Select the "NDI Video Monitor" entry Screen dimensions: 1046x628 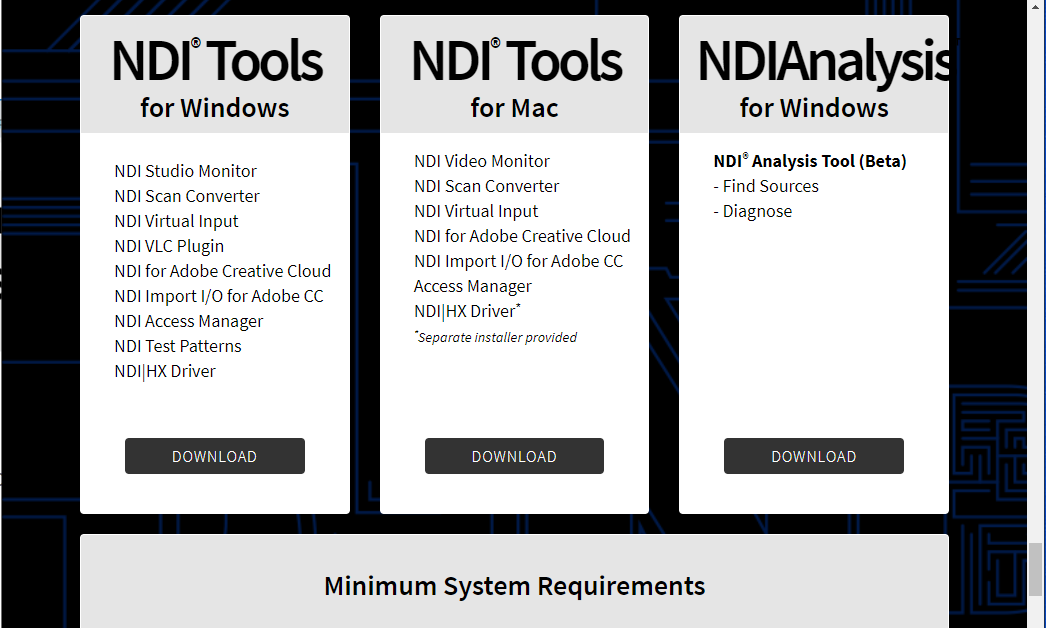click(x=482, y=161)
